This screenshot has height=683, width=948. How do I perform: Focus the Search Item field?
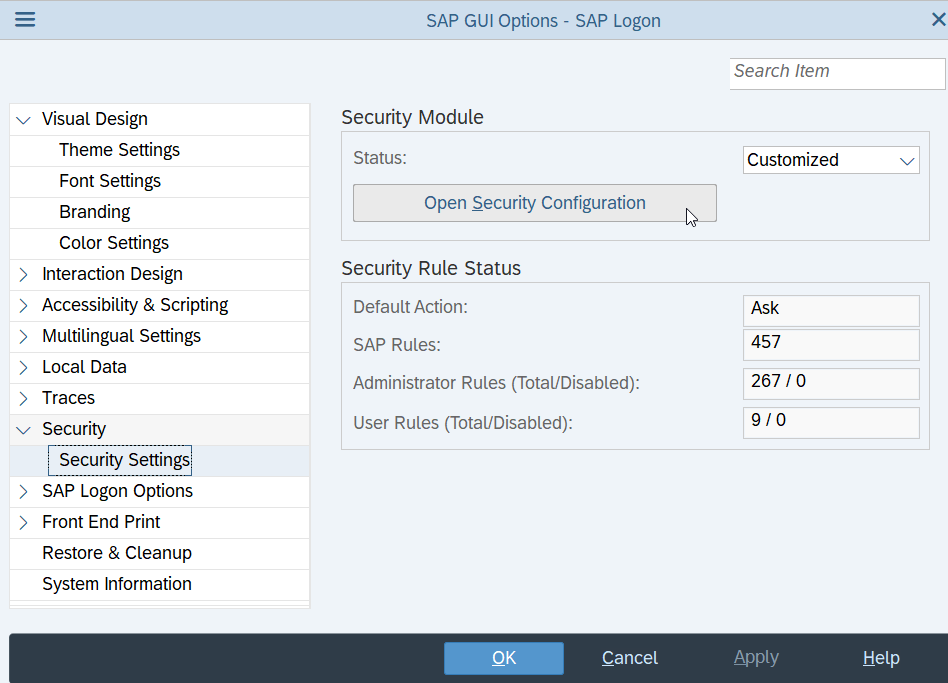[x=836, y=72]
